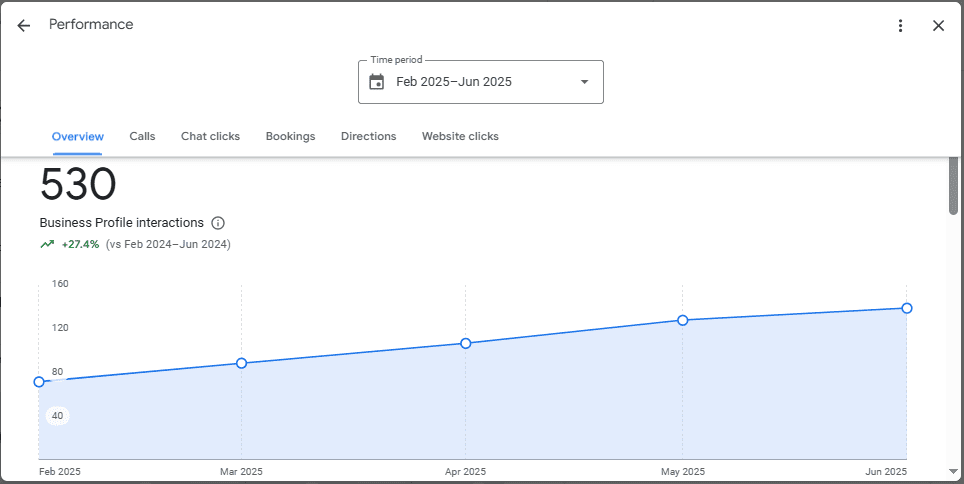This screenshot has height=484, width=964.
Task: Select the Mar 2025 data point marker
Action: point(241,363)
